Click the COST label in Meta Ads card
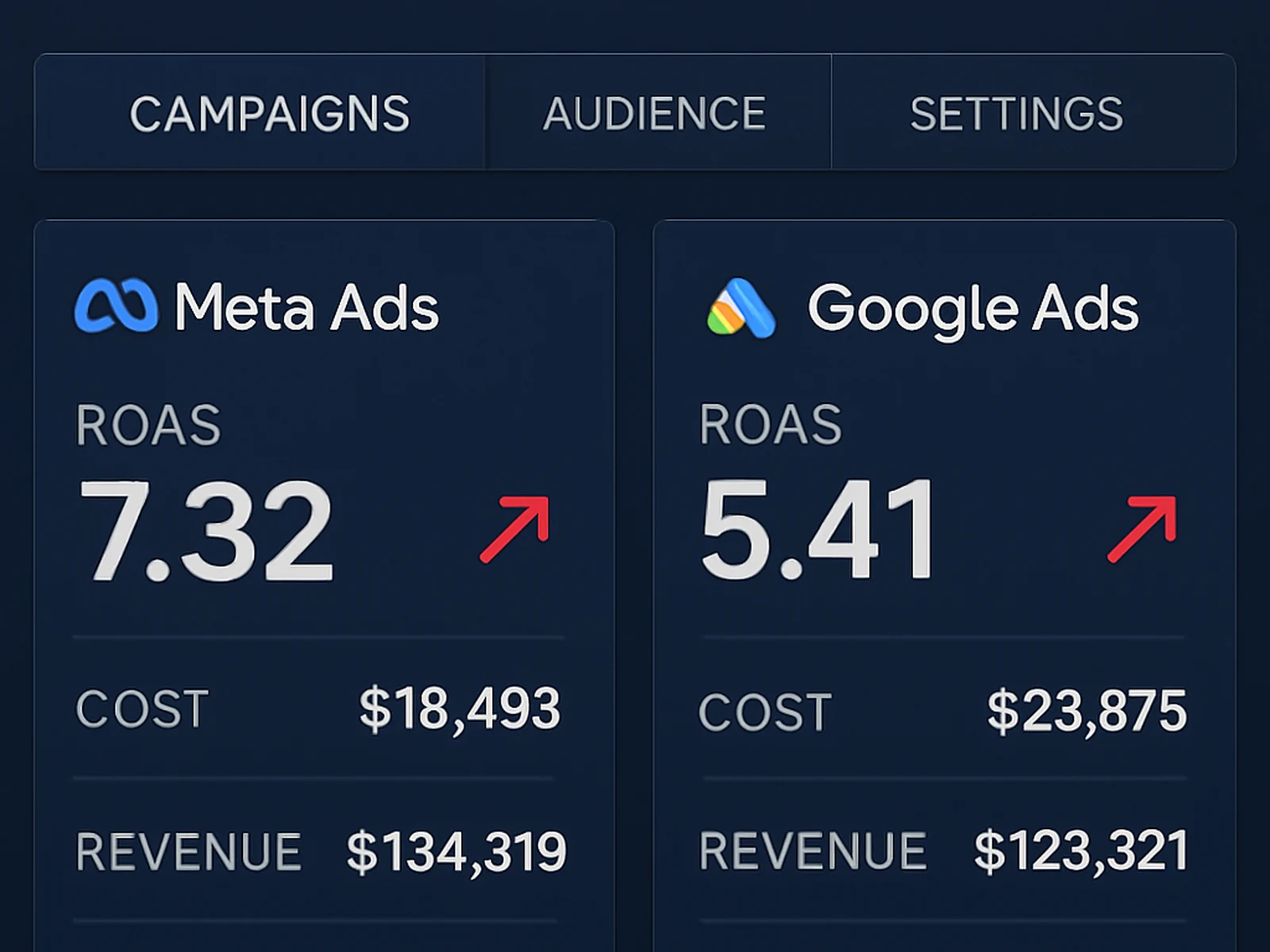The image size is (1270, 952). [x=143, y=708]
